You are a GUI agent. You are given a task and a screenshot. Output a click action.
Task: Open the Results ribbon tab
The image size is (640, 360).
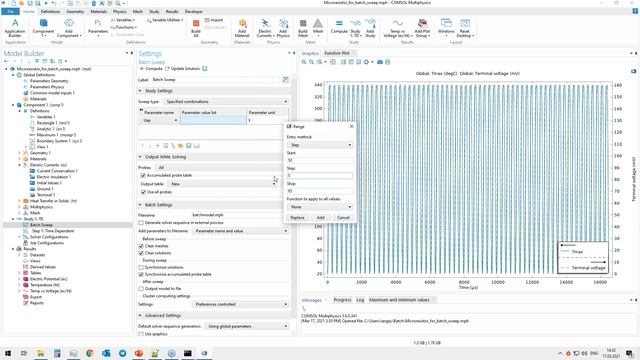pos(172,11)
